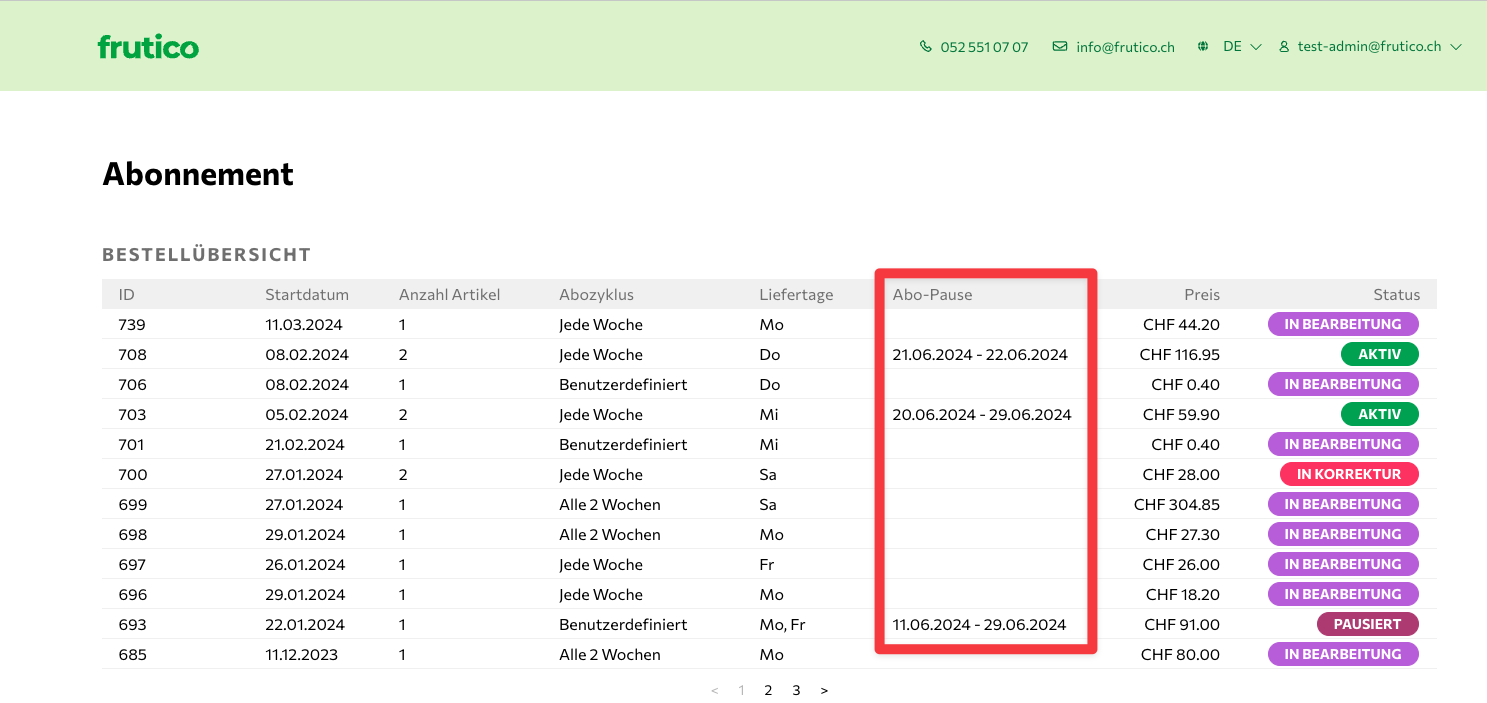Click the user profile icon

tap(1284, 47)
